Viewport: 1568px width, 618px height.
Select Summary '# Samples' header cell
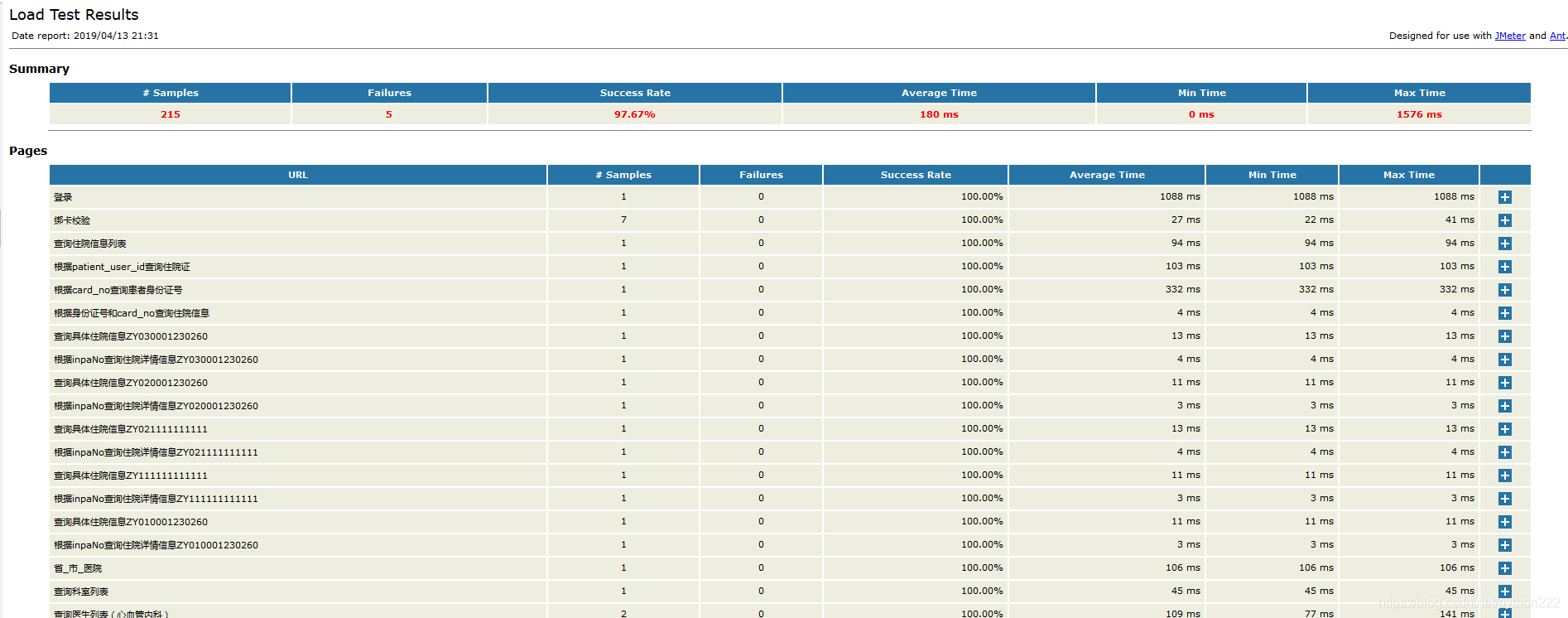click(x=171, y=93)
